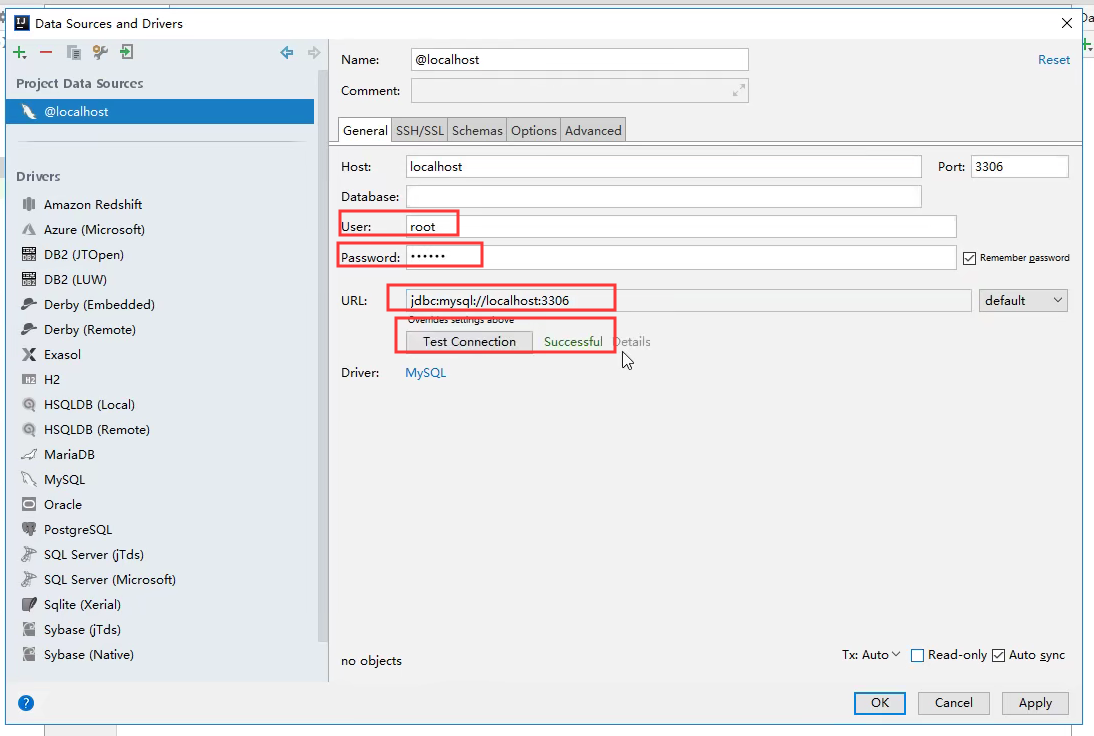Viewport: 1094px width, 736px height.
Task: Click the MySQL driver link
Action: [x=426, y=373]
